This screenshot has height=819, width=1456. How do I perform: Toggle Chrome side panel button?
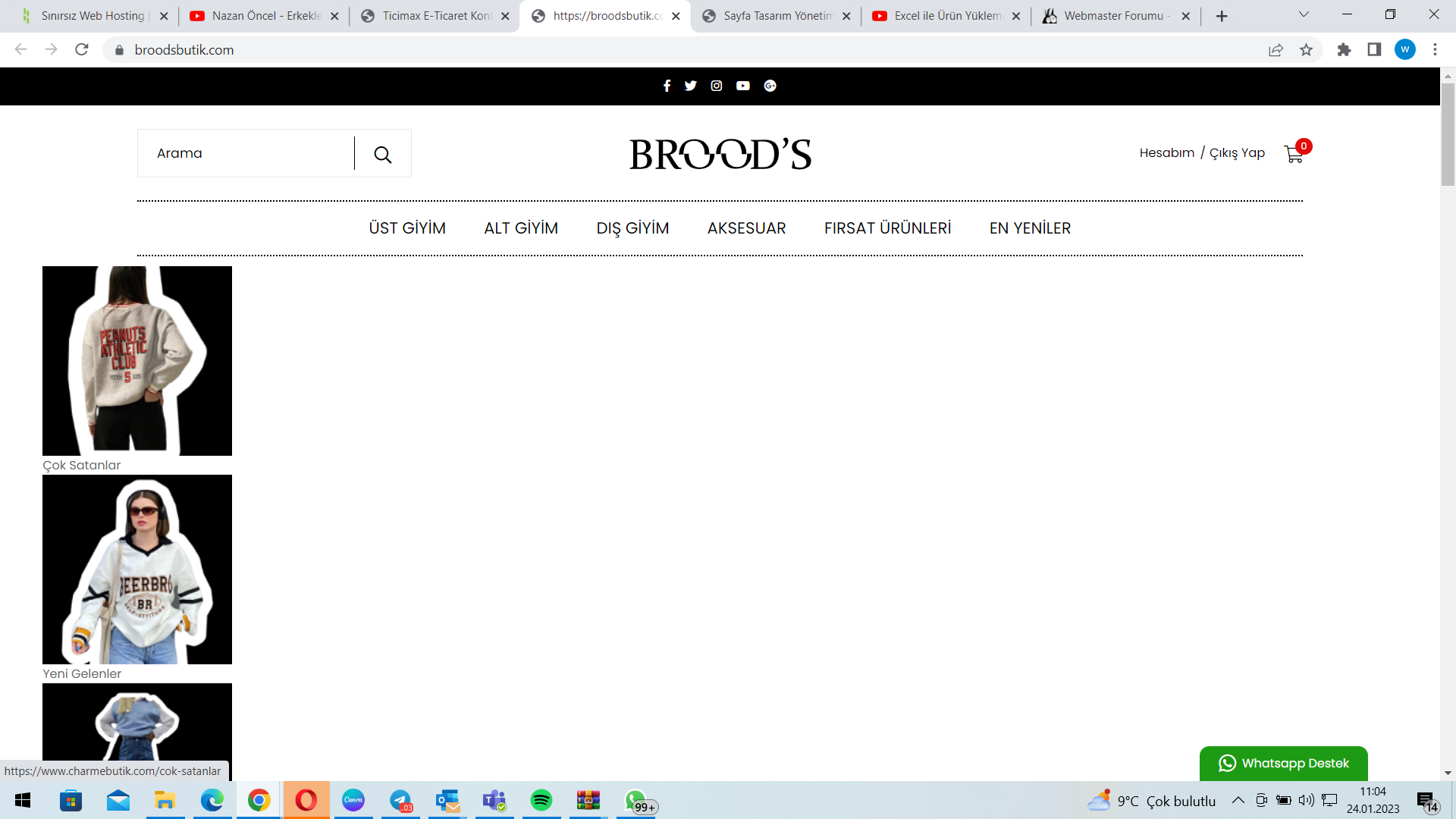(x=1374, y=50)
